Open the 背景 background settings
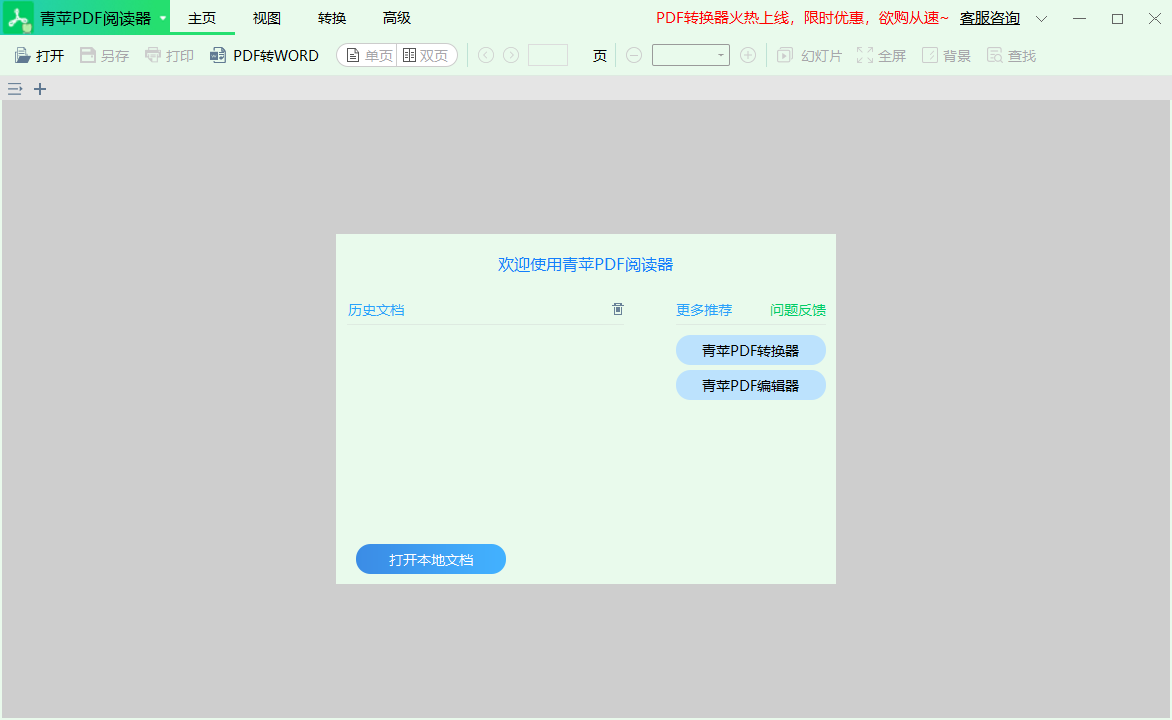The width and height of the screenshot is (1172, 720). [944, 55]
